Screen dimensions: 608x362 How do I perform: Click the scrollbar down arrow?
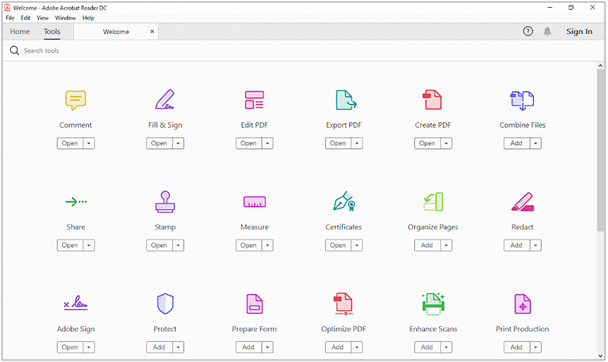point(601,356)
